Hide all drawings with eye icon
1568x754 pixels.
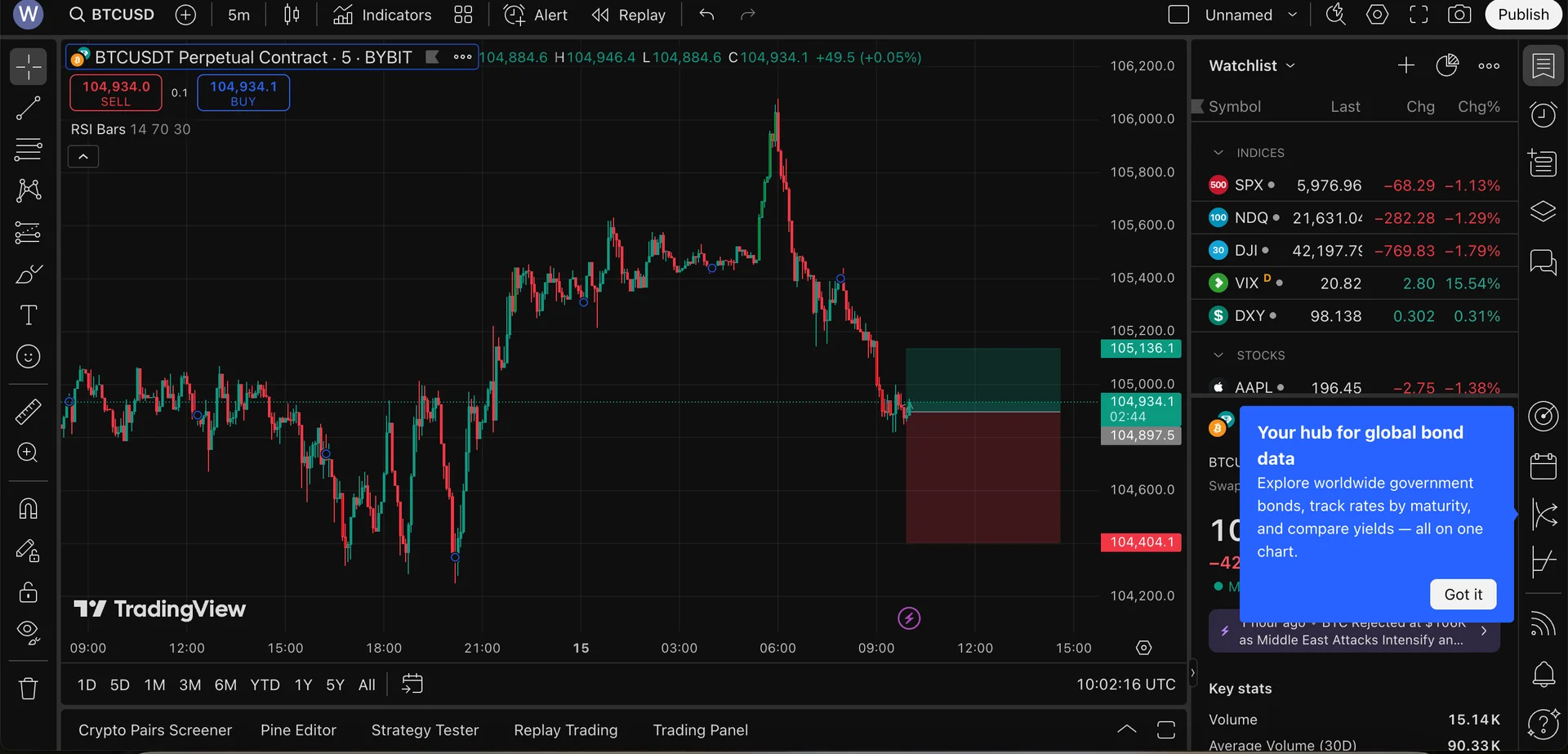click(x=29, y=632)
